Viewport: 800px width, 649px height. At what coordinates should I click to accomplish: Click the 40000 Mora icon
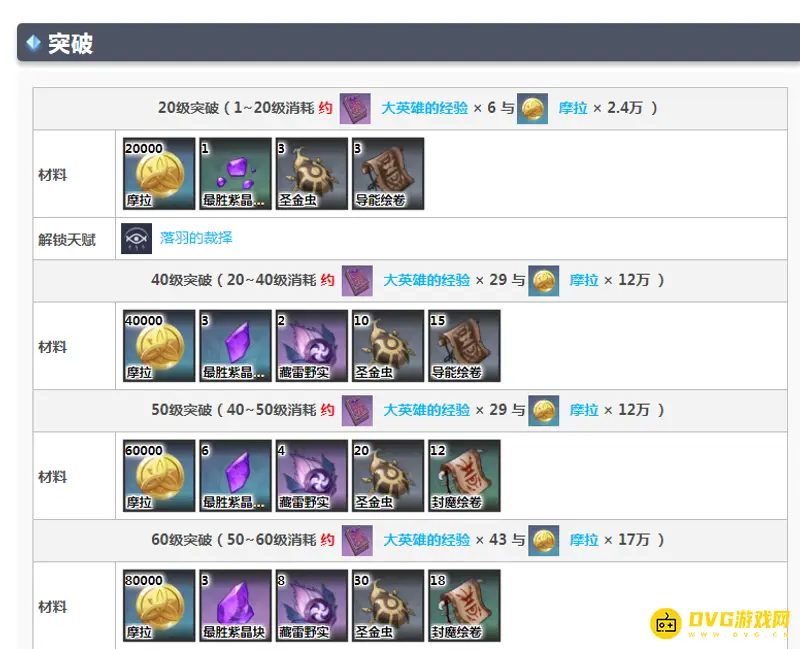tap(159, 346)
